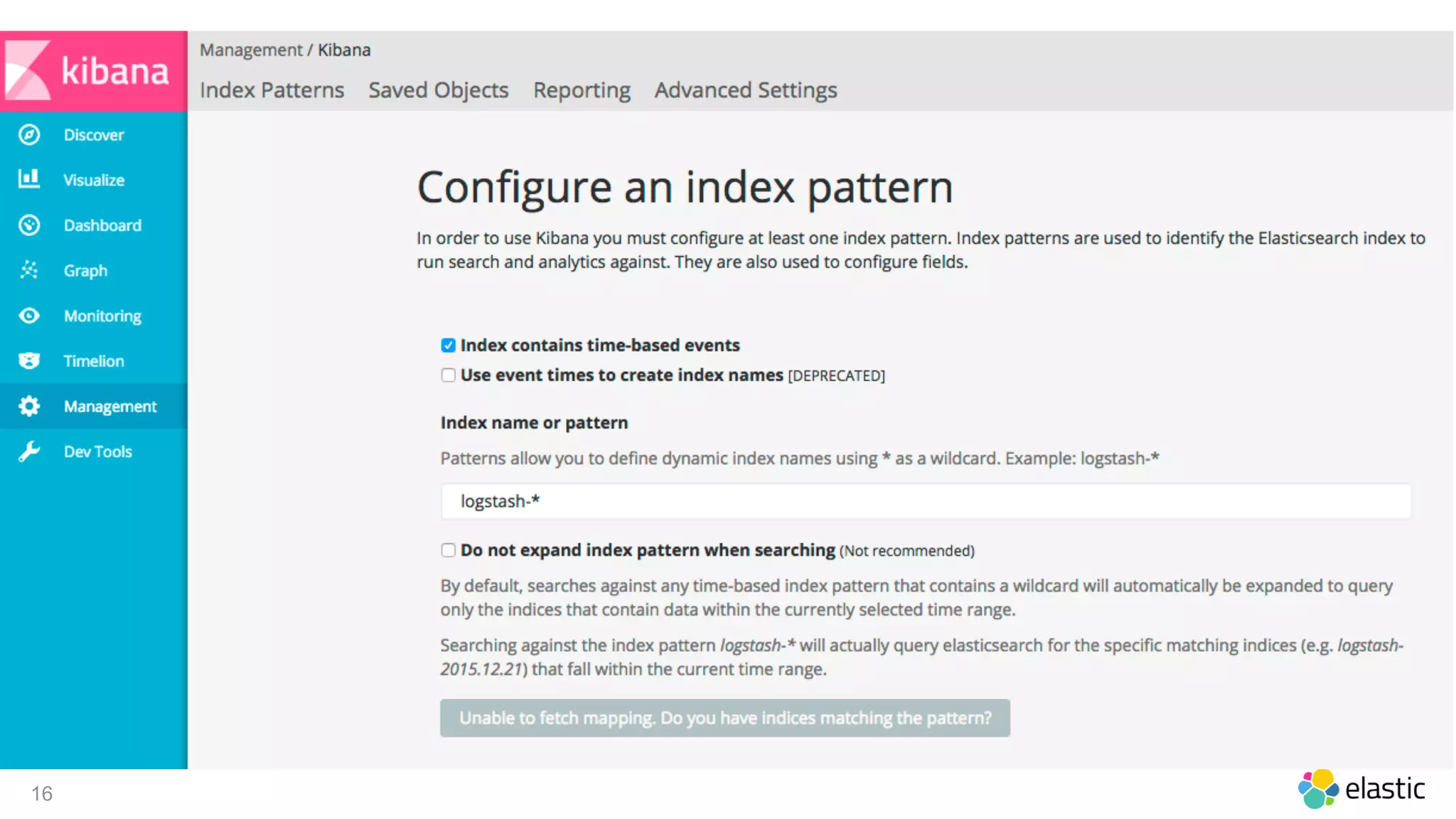Click the logstash-* index pattern field
This screenshot has height=819, width=1456.
pos(924,502)
